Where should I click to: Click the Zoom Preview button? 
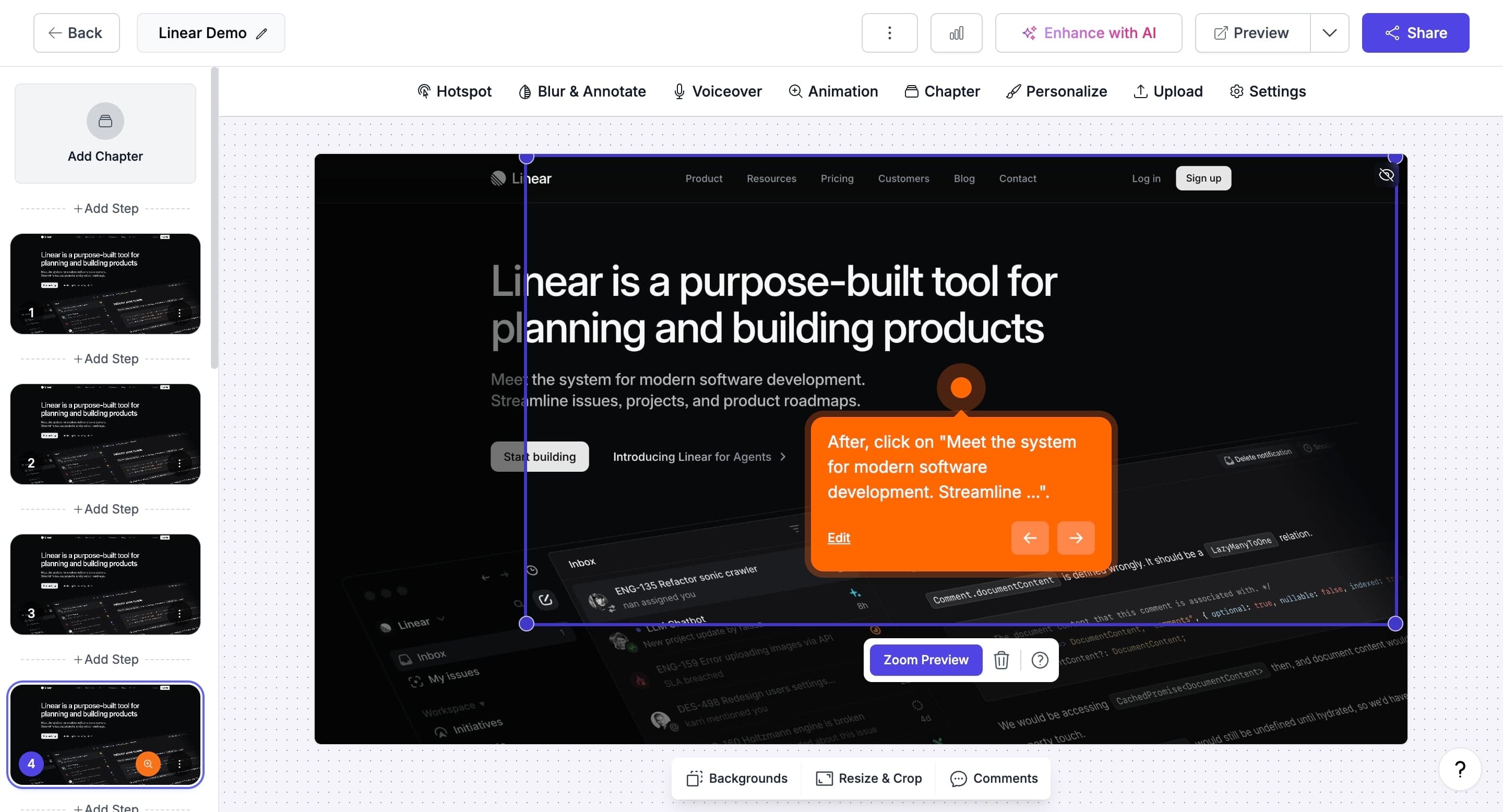click(x=925, y=660)
